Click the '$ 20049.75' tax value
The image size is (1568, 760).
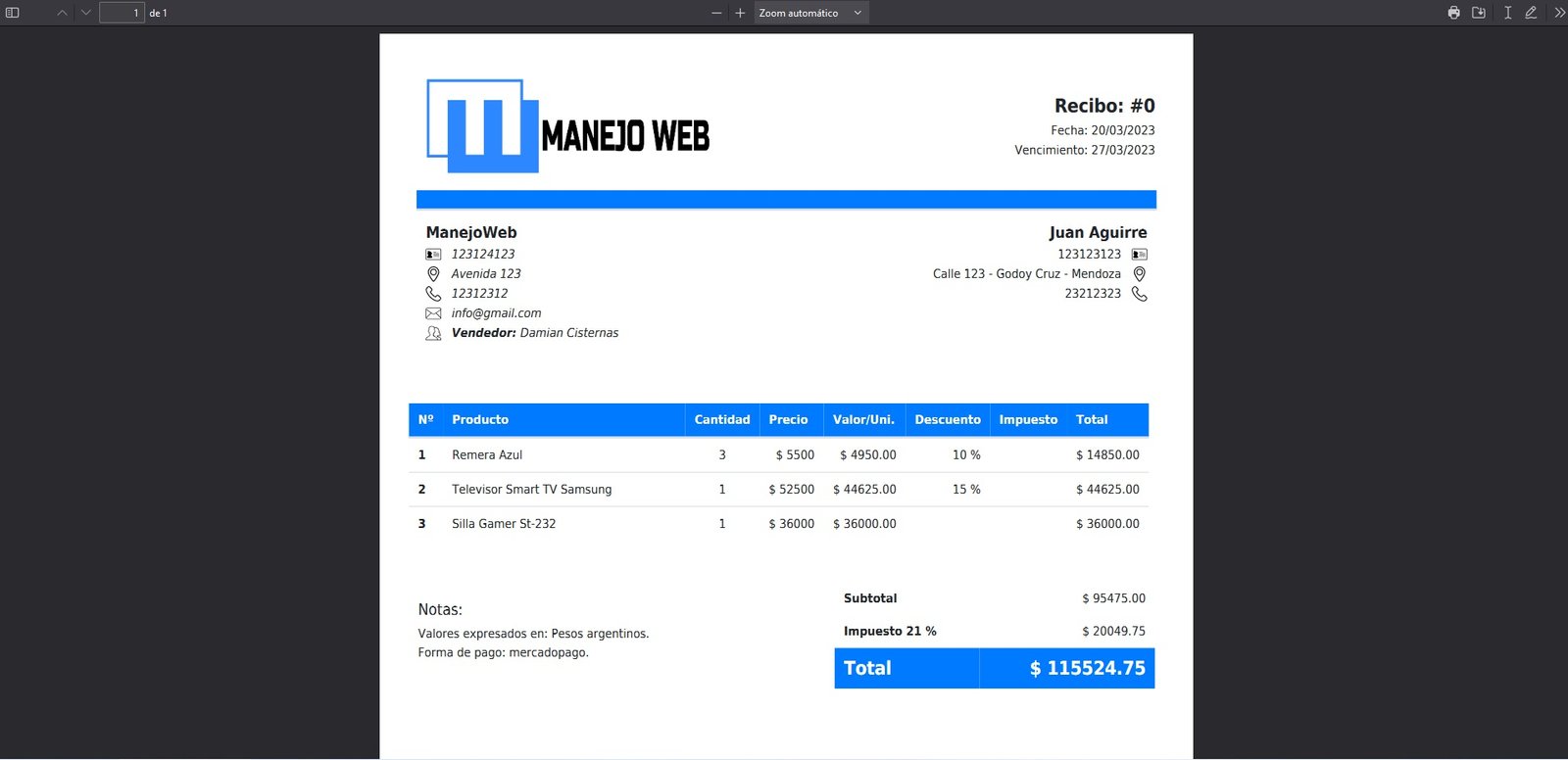[1113, 632]
